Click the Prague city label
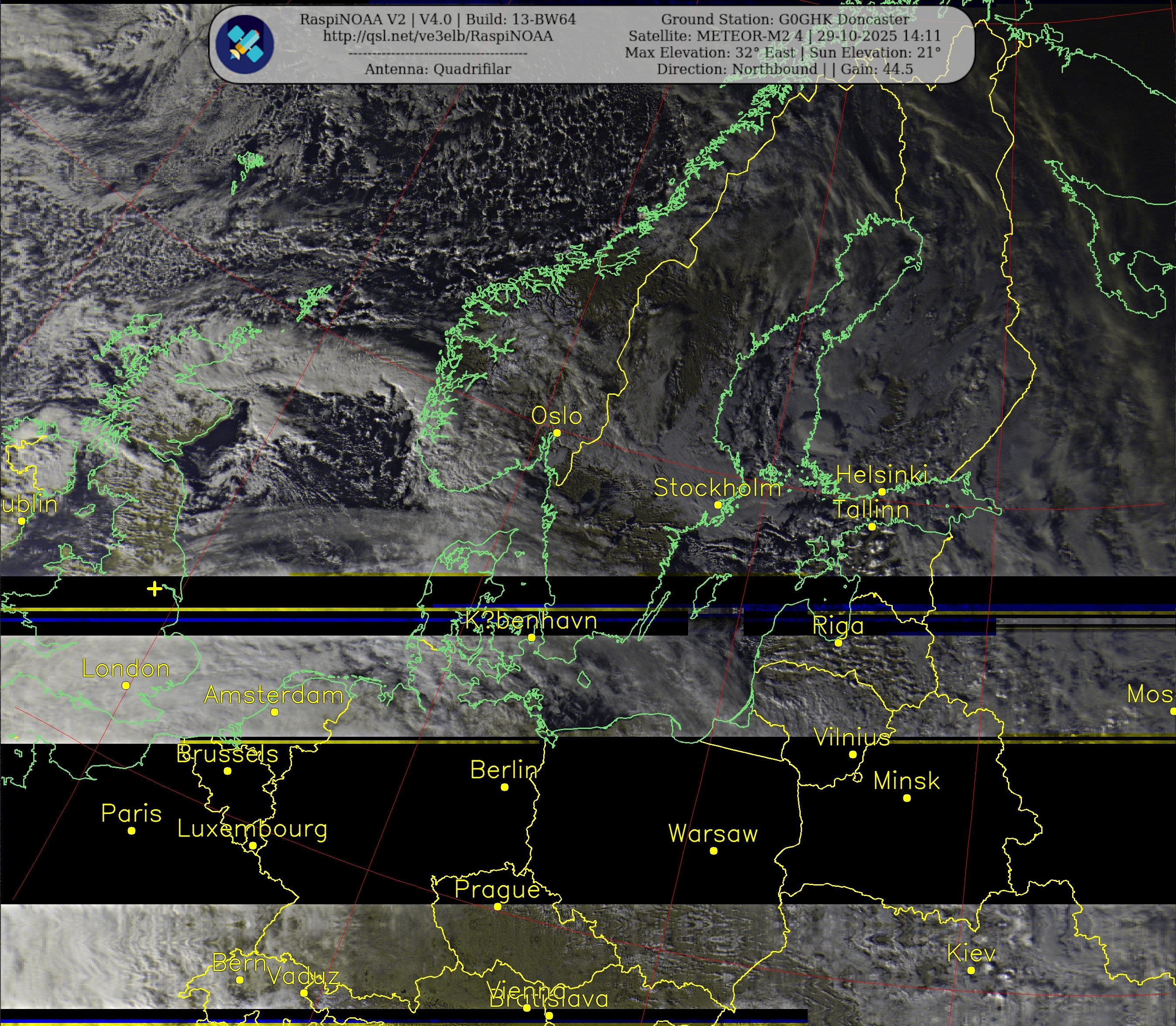This screenshot has width=1176, height=1026. pyautogui.click(x=497, y=889)
